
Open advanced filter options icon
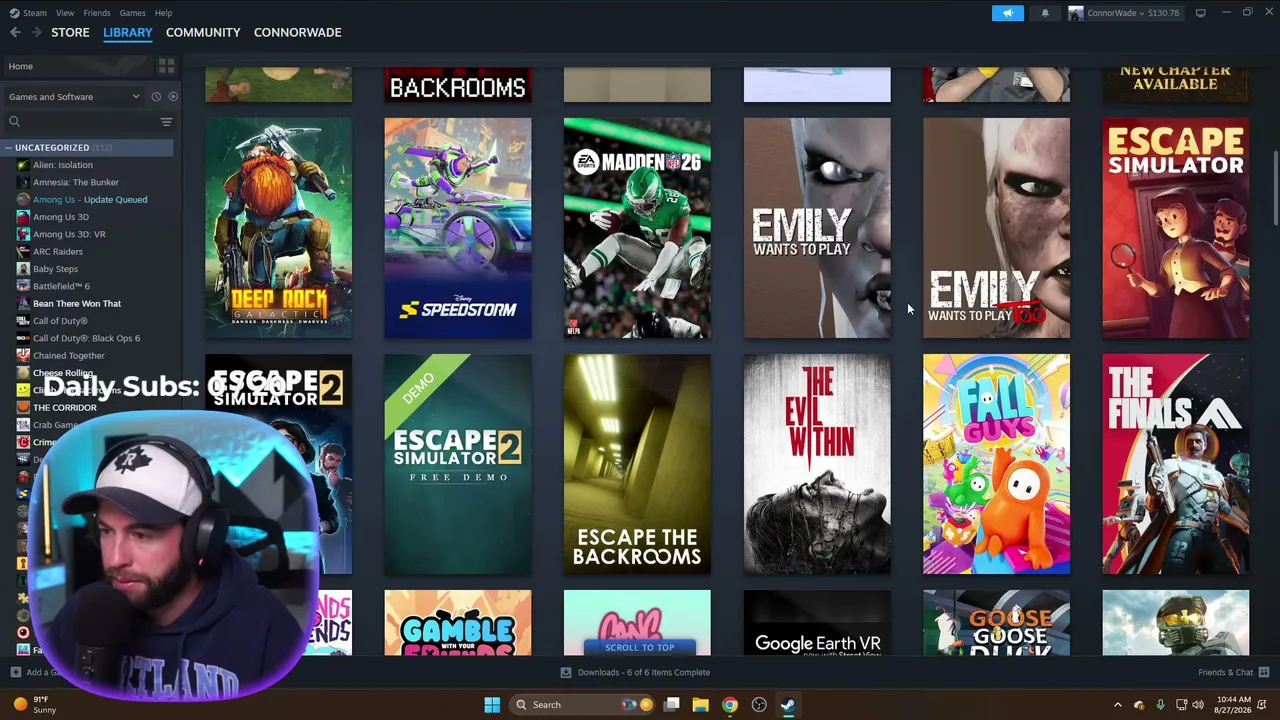click(166, 122)
